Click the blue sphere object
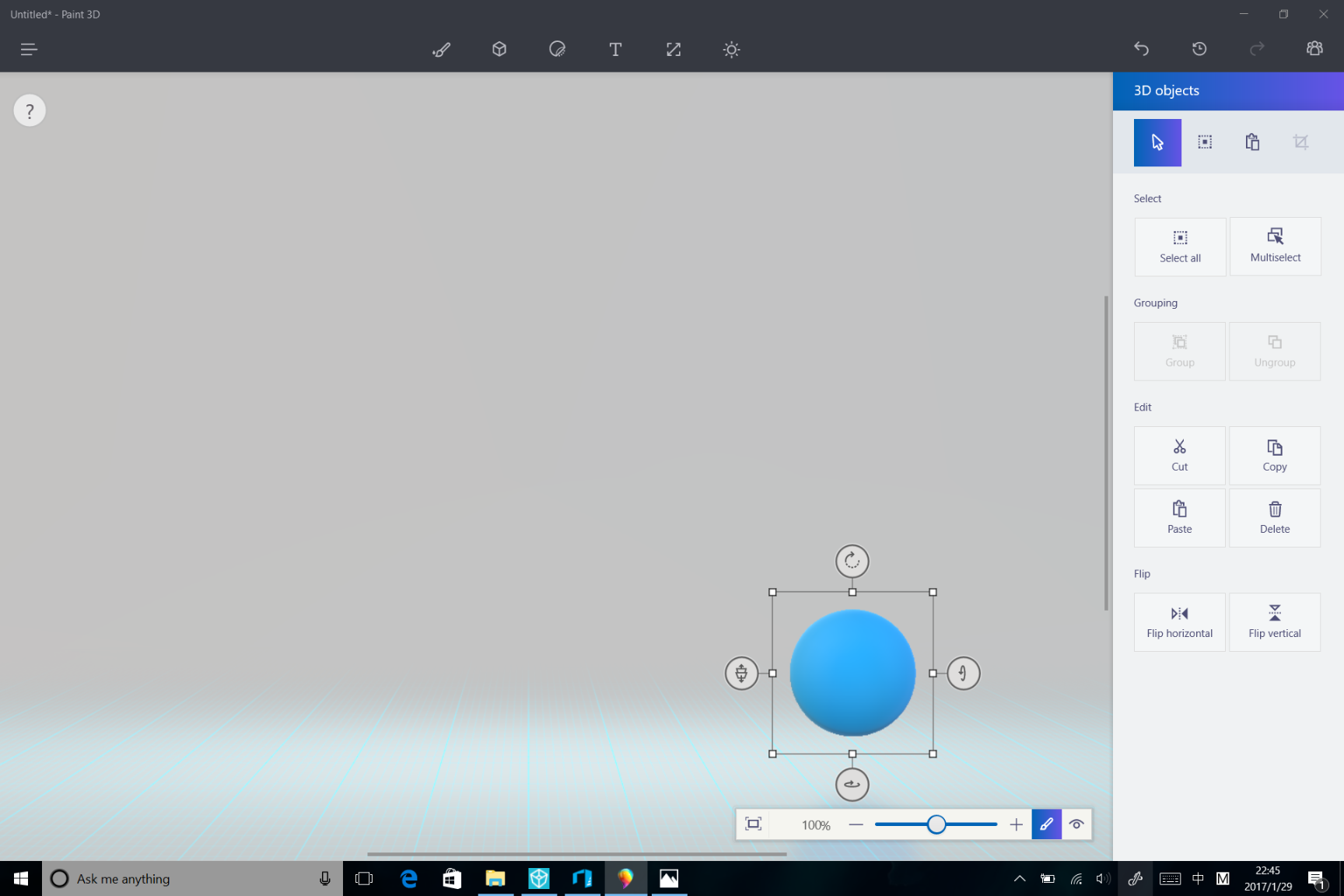This screenshot has width=1344, height=896. (x=852, y=673)
